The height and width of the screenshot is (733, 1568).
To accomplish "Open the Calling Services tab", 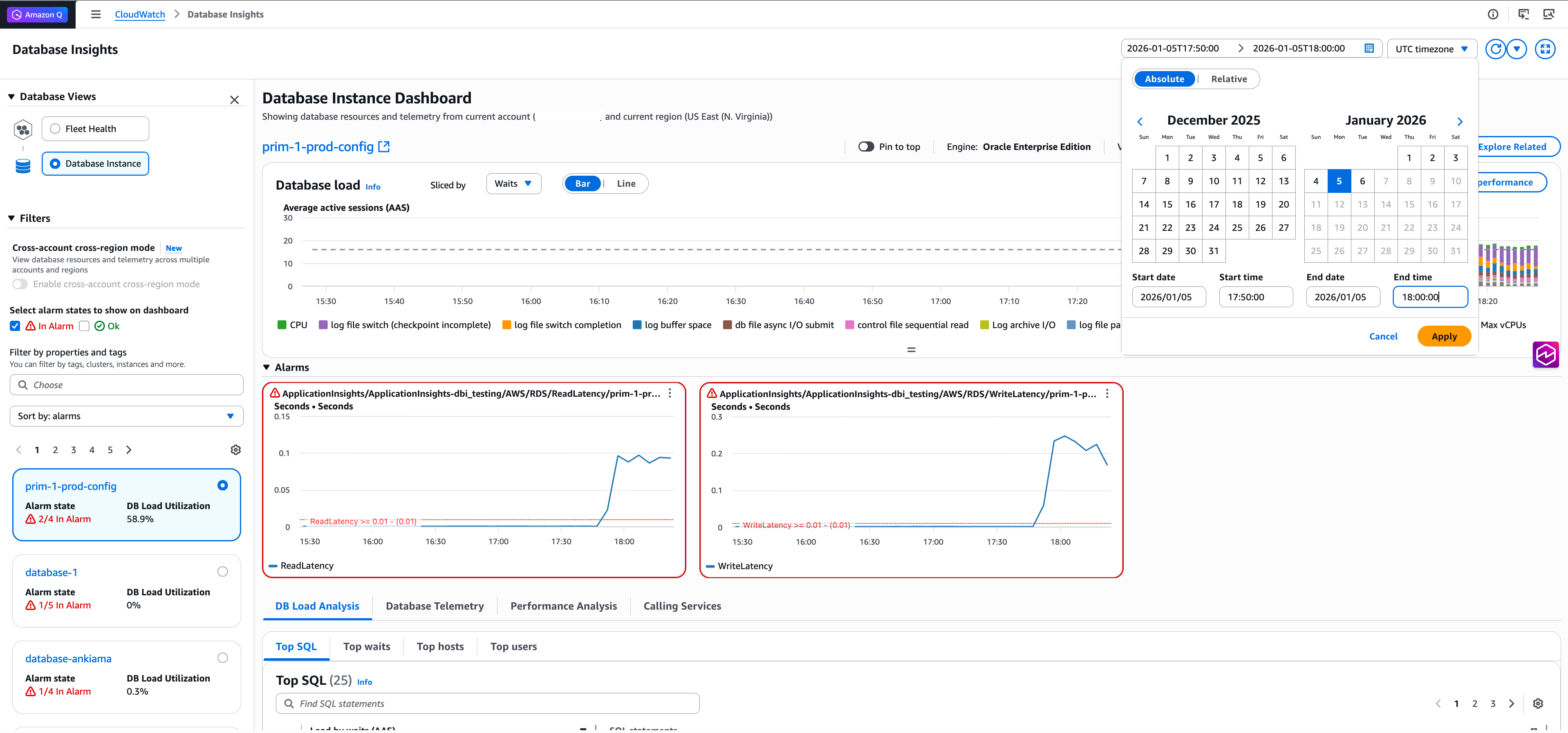I will pos(682,606).
